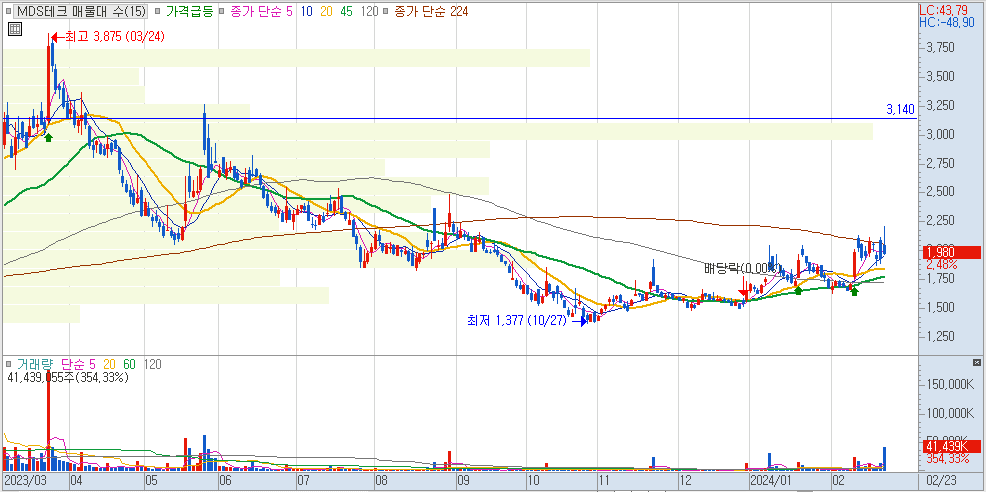Toggle the square before MDS테크 매물대 legend
This screenshot has width=986, height=492.
pyautogui.click(x=9, y=11)
